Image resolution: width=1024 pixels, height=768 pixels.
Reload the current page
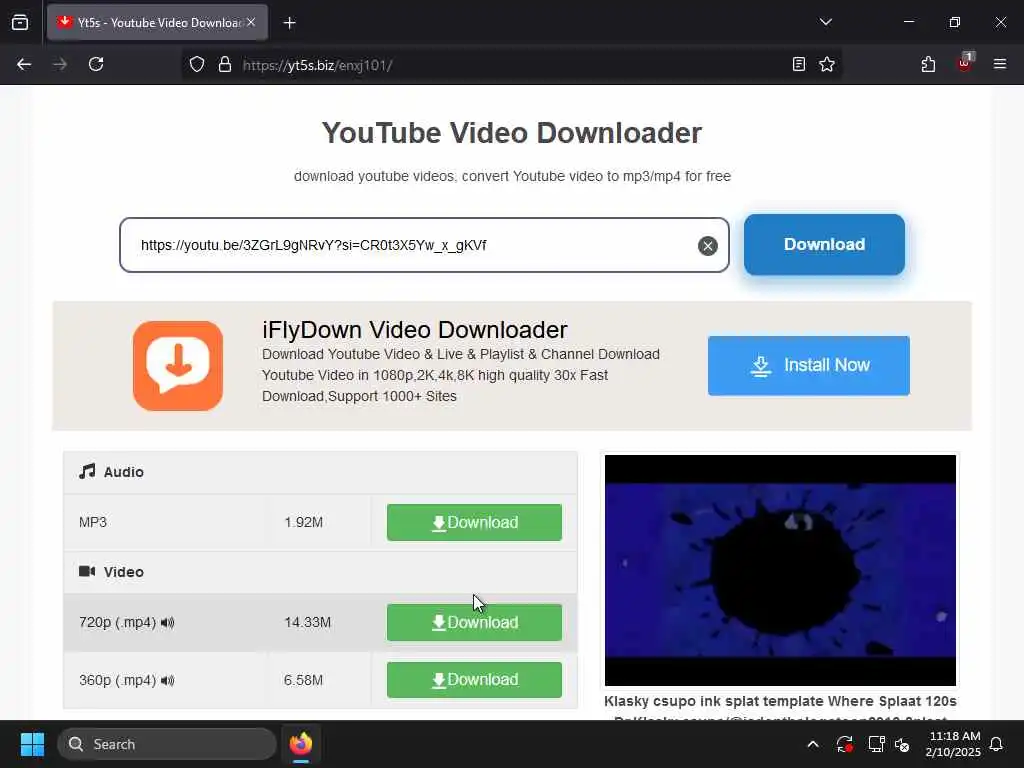96,64
